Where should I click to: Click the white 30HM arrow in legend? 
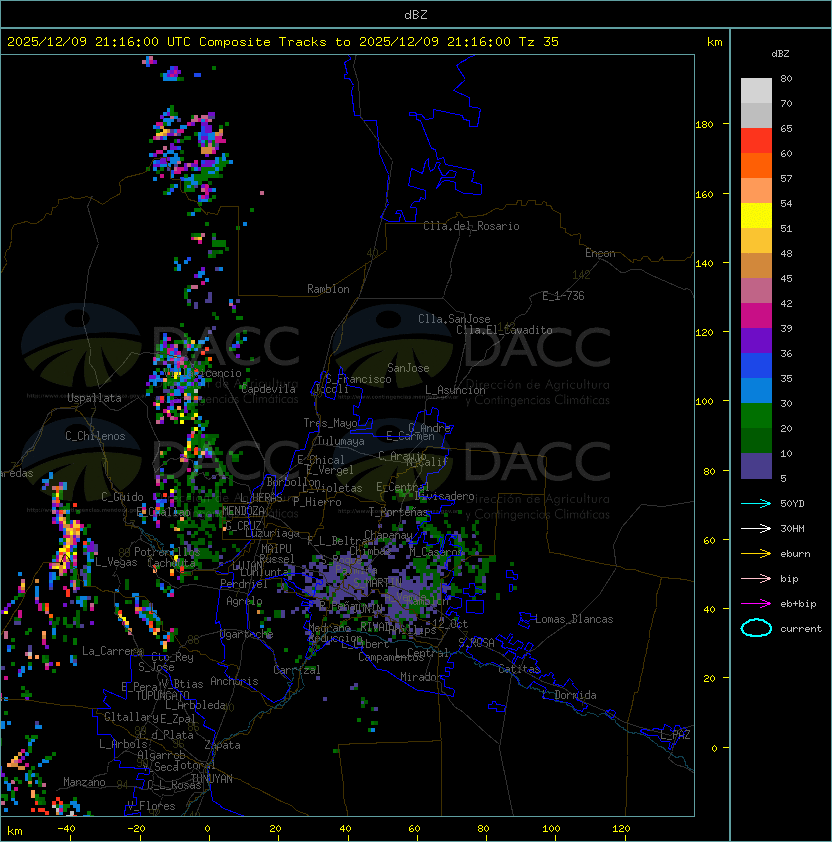pos(756,528)
